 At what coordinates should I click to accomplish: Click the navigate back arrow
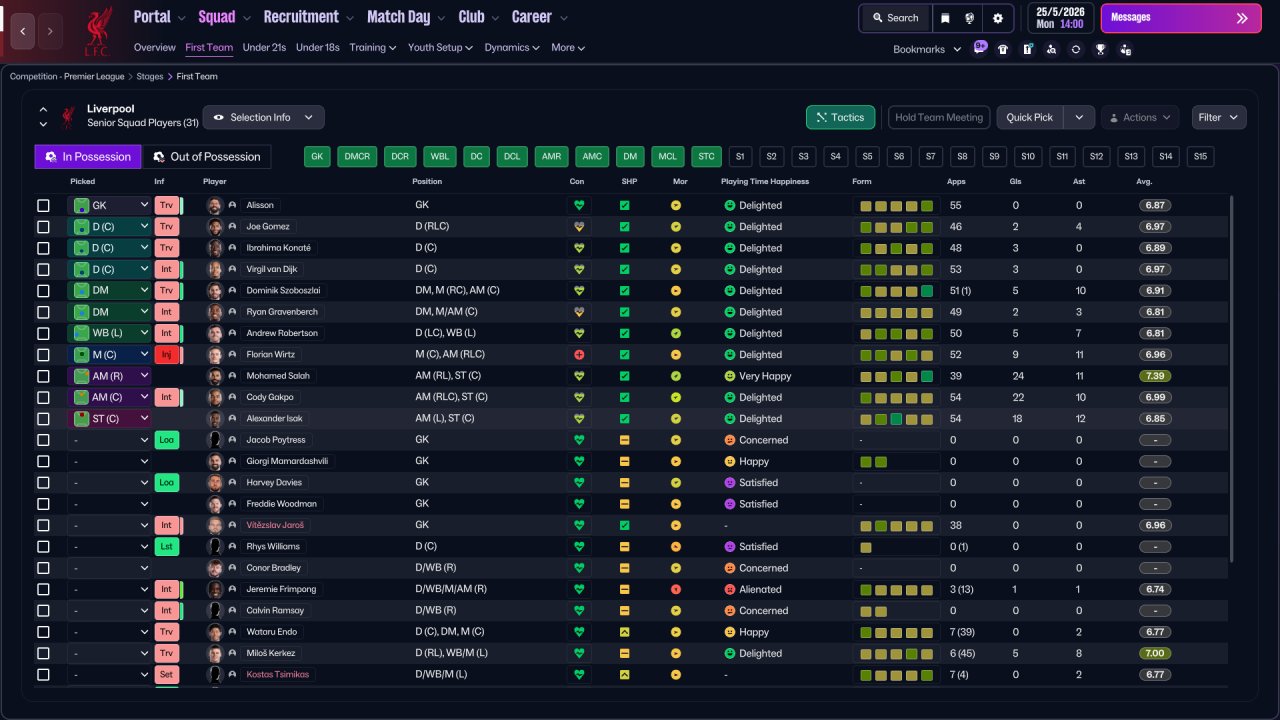24,31
